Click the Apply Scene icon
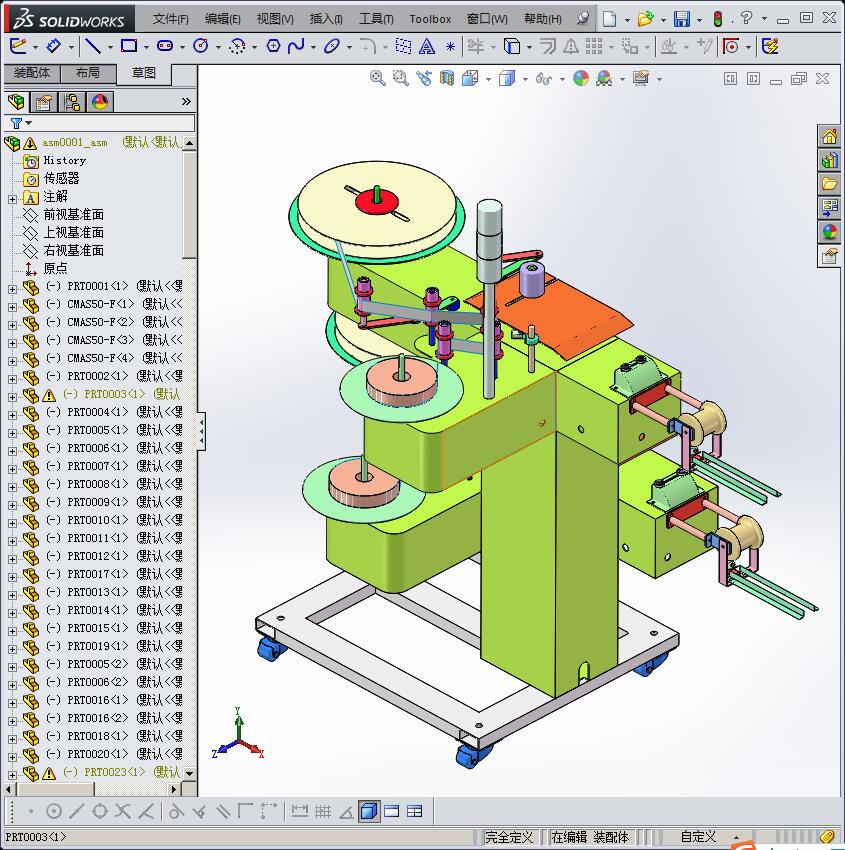Screen dimensions: 845x850 (x=604, y=79)
